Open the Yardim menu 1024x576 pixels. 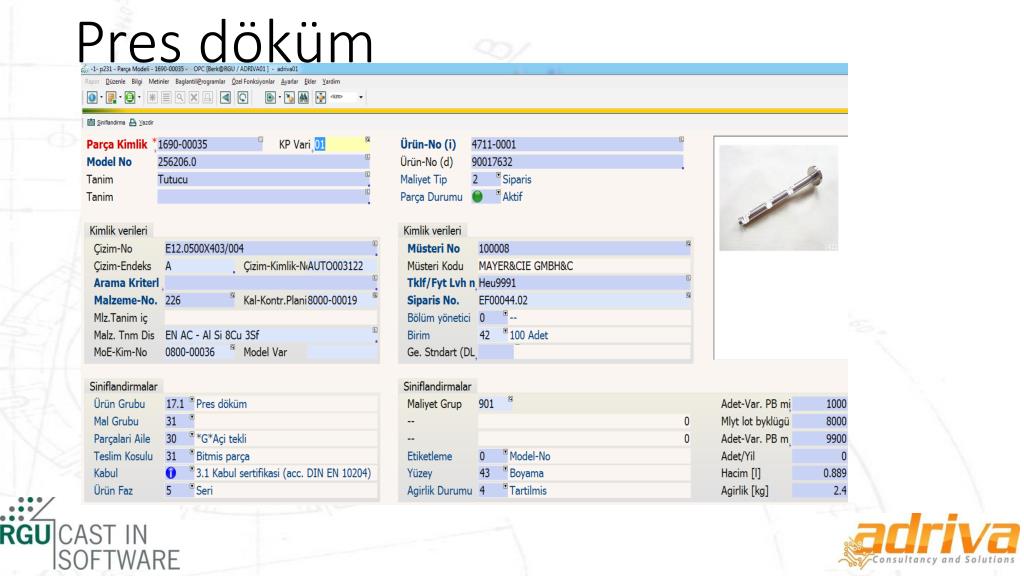coord(331,82)
